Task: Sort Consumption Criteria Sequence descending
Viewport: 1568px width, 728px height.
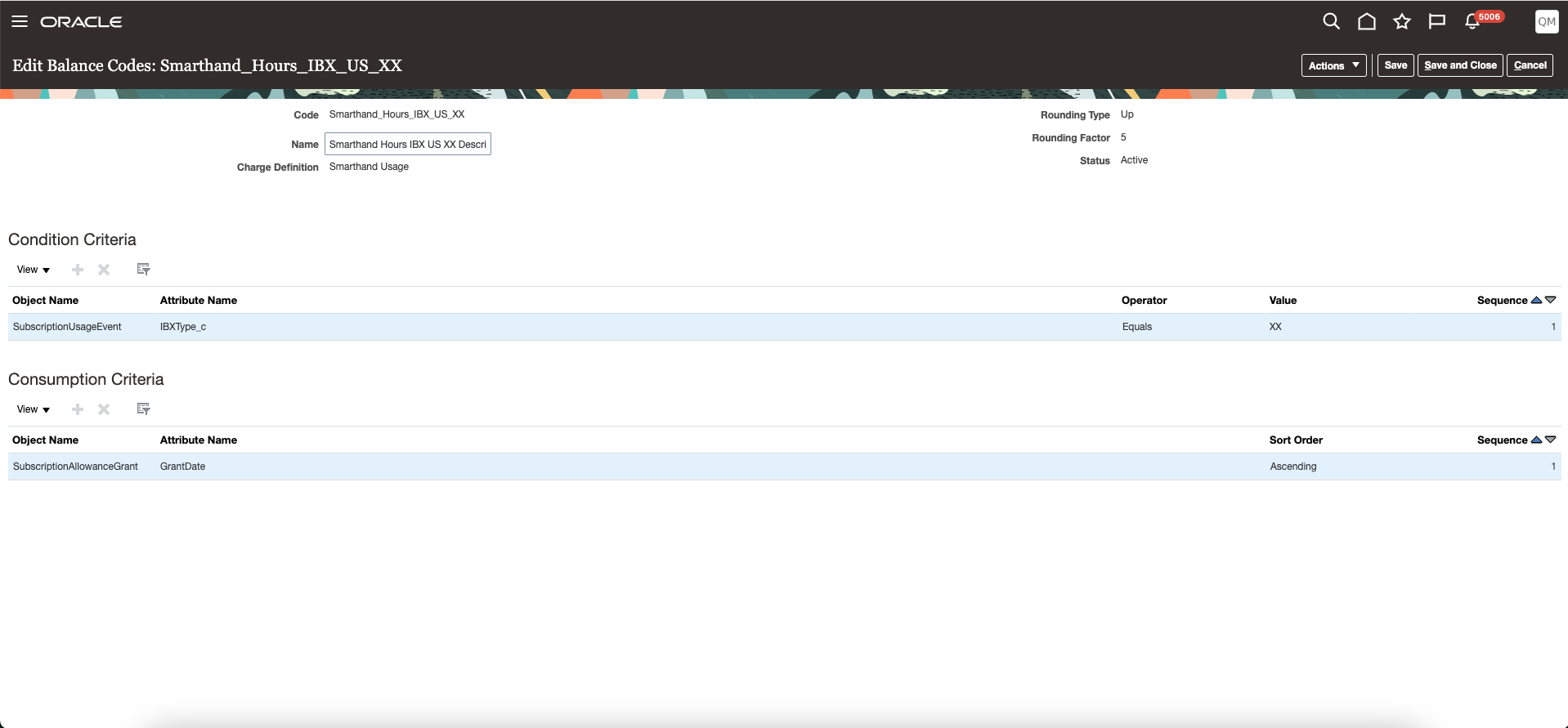Action: pyautogui.click(x=1550, y=440)
